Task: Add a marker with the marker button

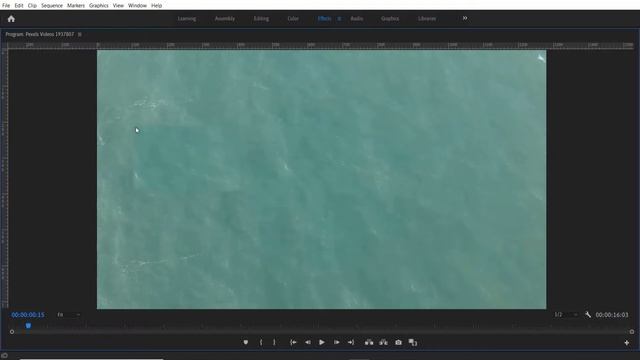Action: pyautogui.click(x=246, y=342)
